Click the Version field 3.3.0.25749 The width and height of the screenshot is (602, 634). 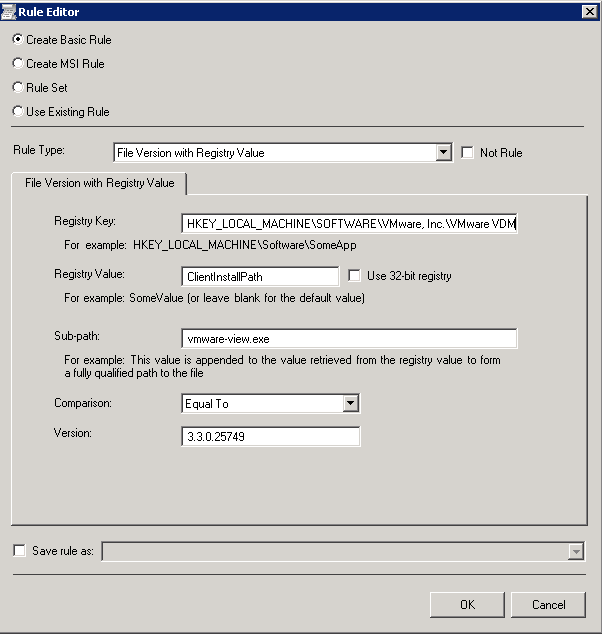pyautogui.click(x=271, y=436)
